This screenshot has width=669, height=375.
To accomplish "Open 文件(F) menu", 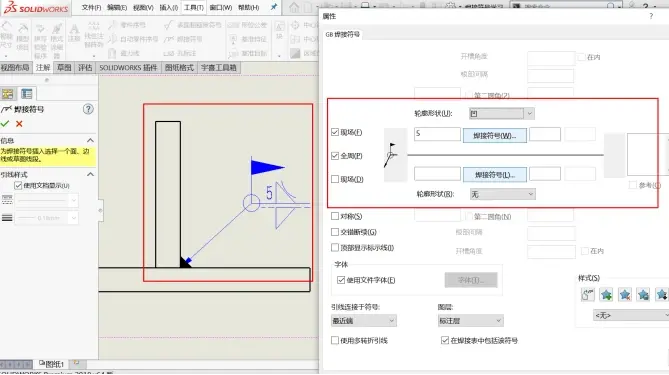I will 91,8.
